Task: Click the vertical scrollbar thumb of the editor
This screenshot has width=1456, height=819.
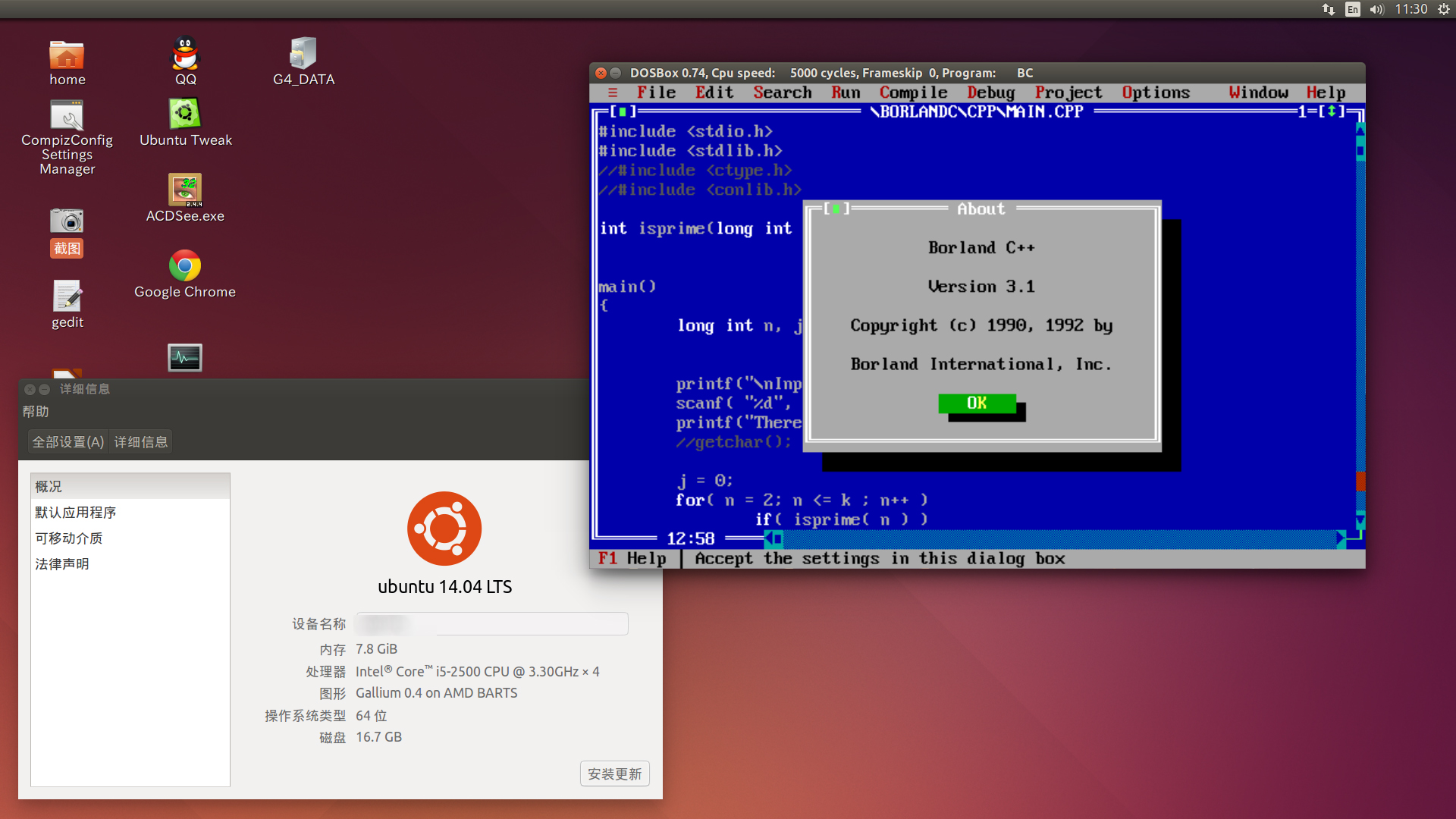Action: 1360,151
